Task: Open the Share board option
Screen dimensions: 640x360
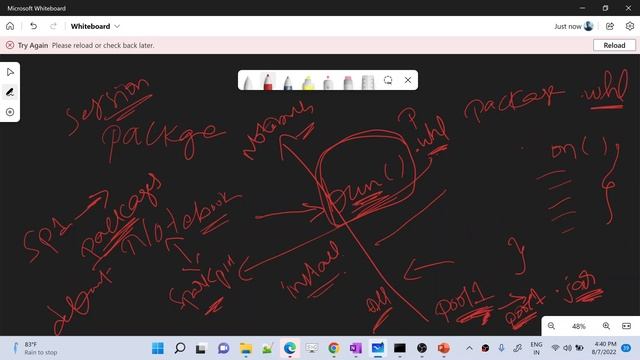Action: [x=610, y=26]
